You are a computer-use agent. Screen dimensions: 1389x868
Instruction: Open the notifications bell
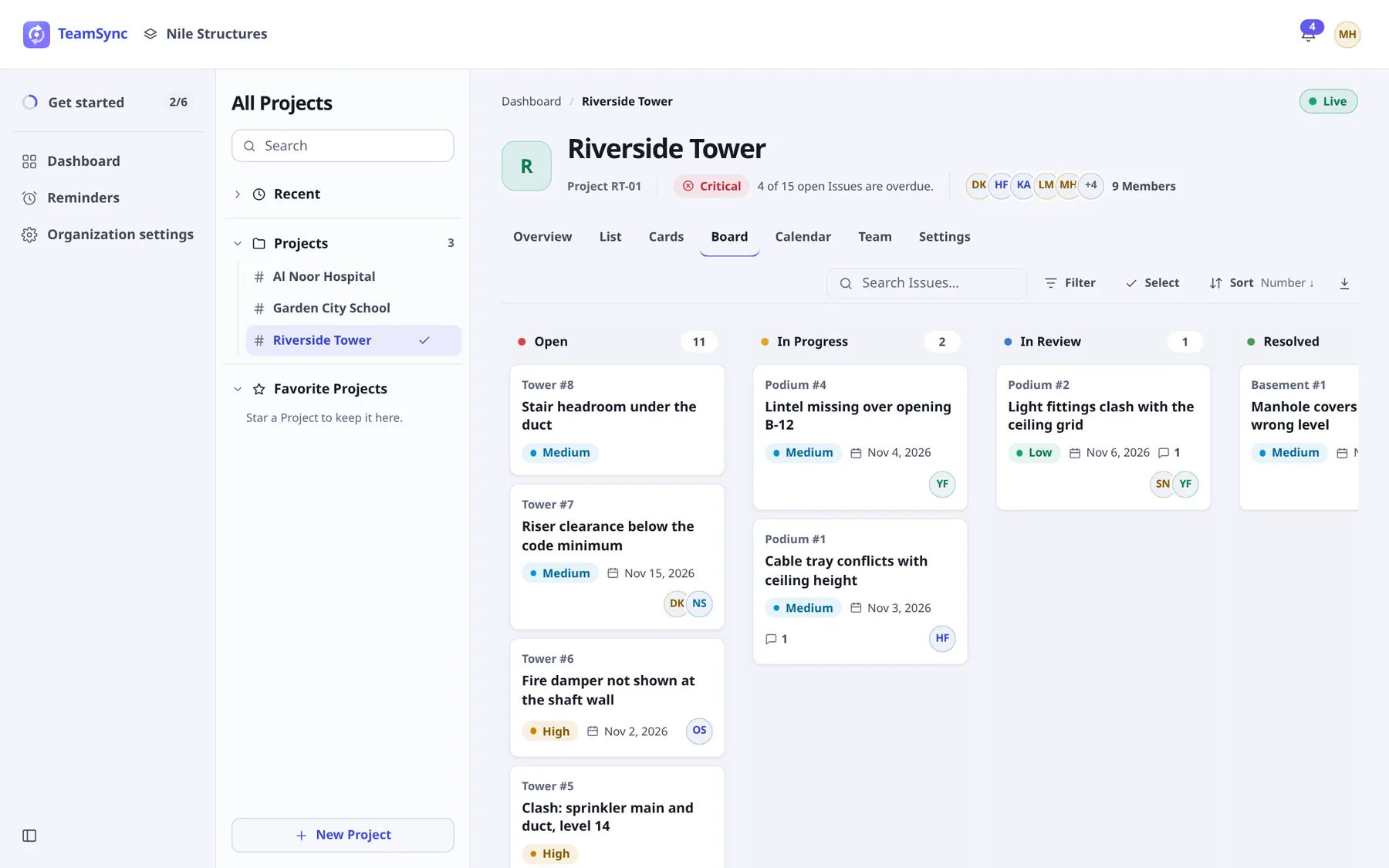coord(1308,34)
